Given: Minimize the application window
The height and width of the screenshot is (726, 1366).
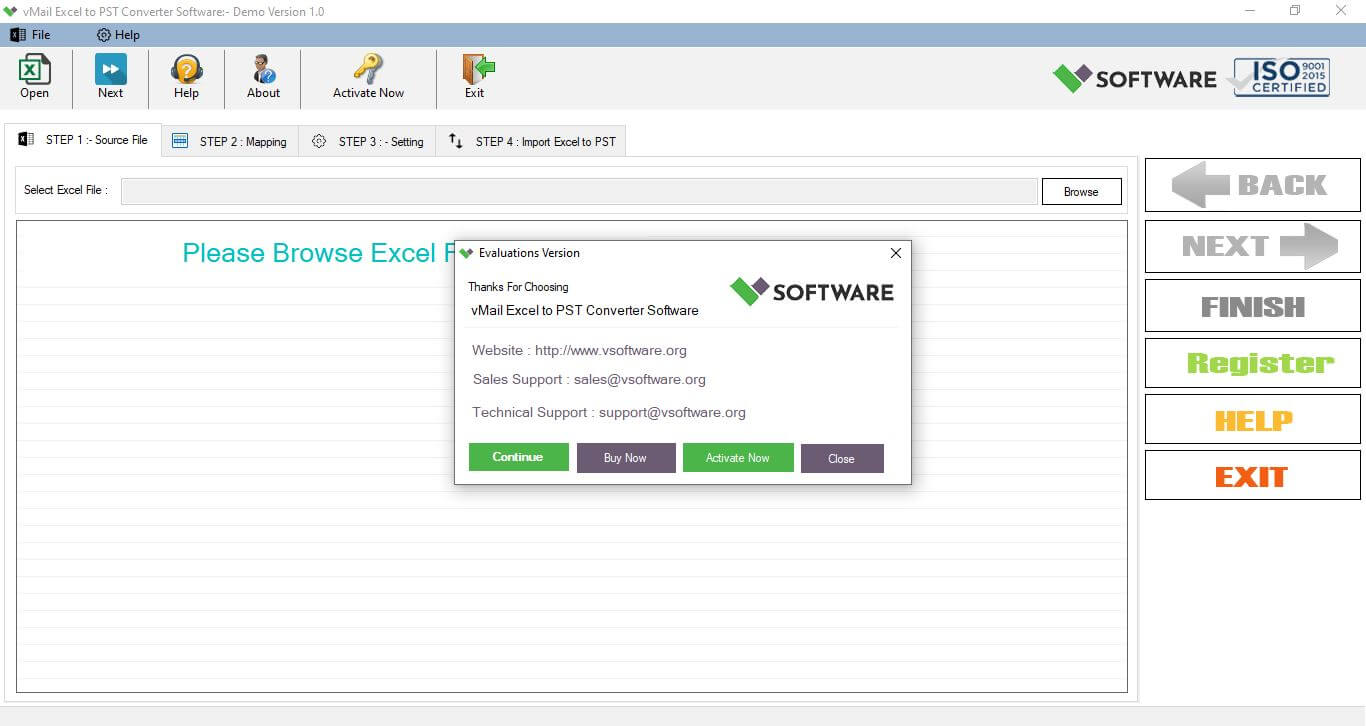Looking at the screenshot, I should tap(1250, 11).
